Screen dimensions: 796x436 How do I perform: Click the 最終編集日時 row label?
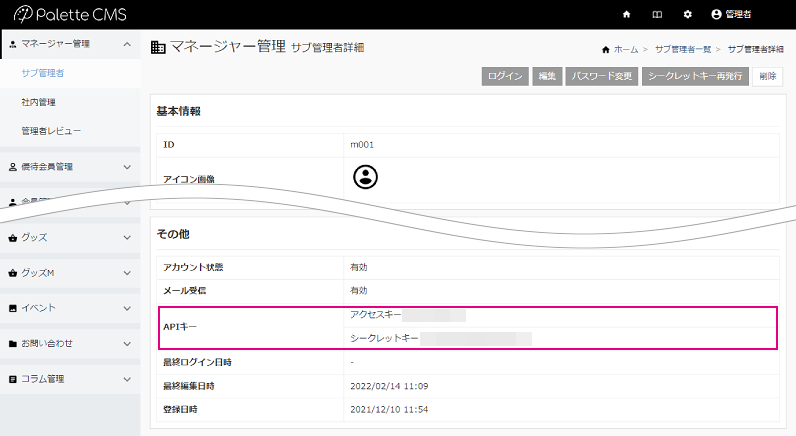188,386
